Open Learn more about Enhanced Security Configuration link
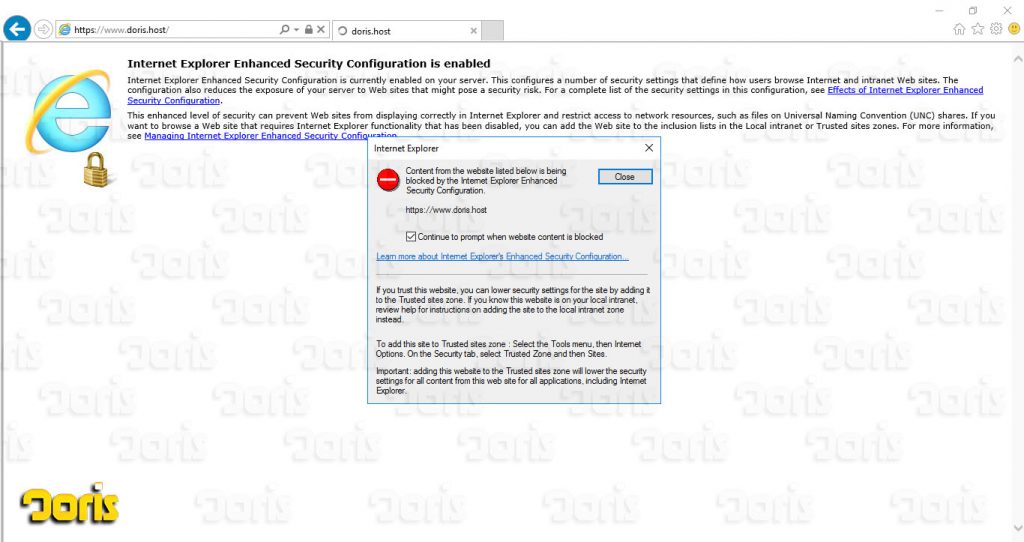 [x=502, y=257]
